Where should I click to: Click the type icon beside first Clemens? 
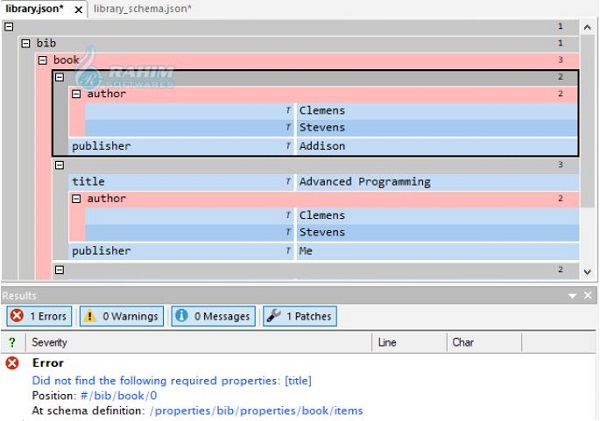289,110
